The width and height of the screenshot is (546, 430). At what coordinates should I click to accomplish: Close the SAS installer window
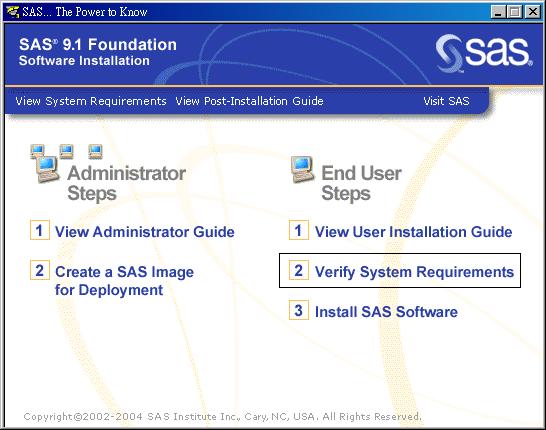coord(533,12)
